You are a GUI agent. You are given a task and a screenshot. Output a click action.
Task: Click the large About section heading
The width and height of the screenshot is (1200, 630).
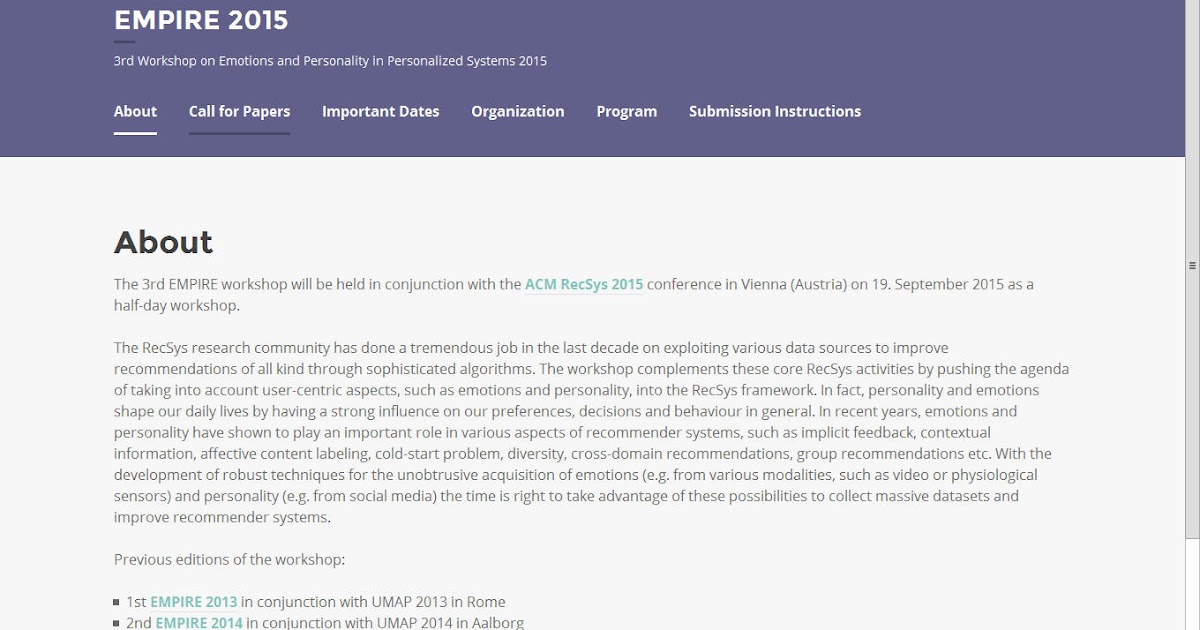(163, 242)
